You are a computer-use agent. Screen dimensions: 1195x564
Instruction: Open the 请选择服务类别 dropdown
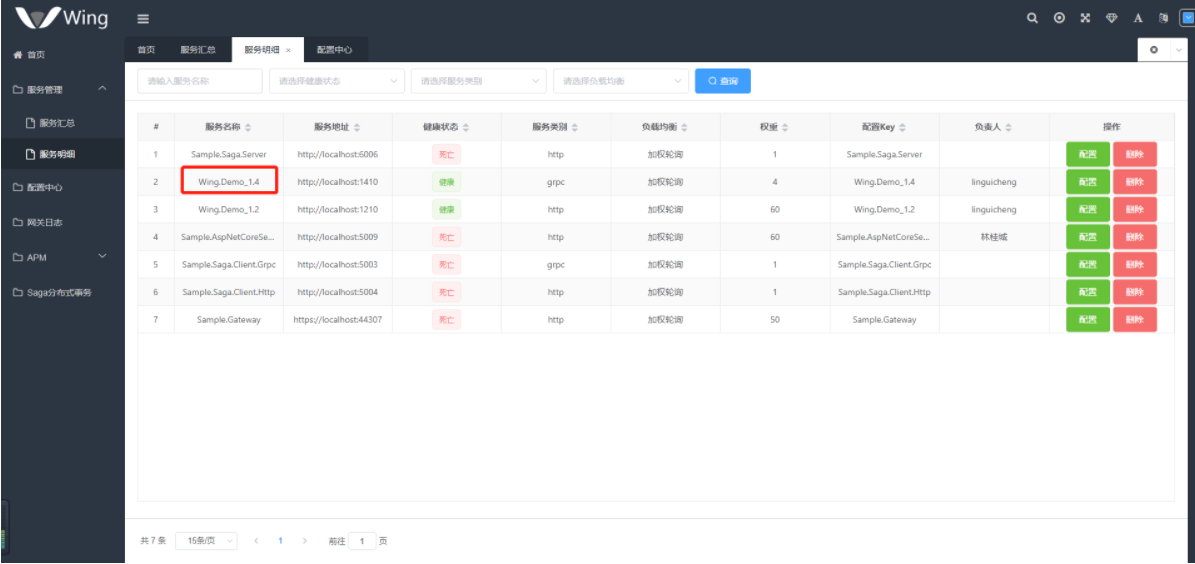(478, 81)
